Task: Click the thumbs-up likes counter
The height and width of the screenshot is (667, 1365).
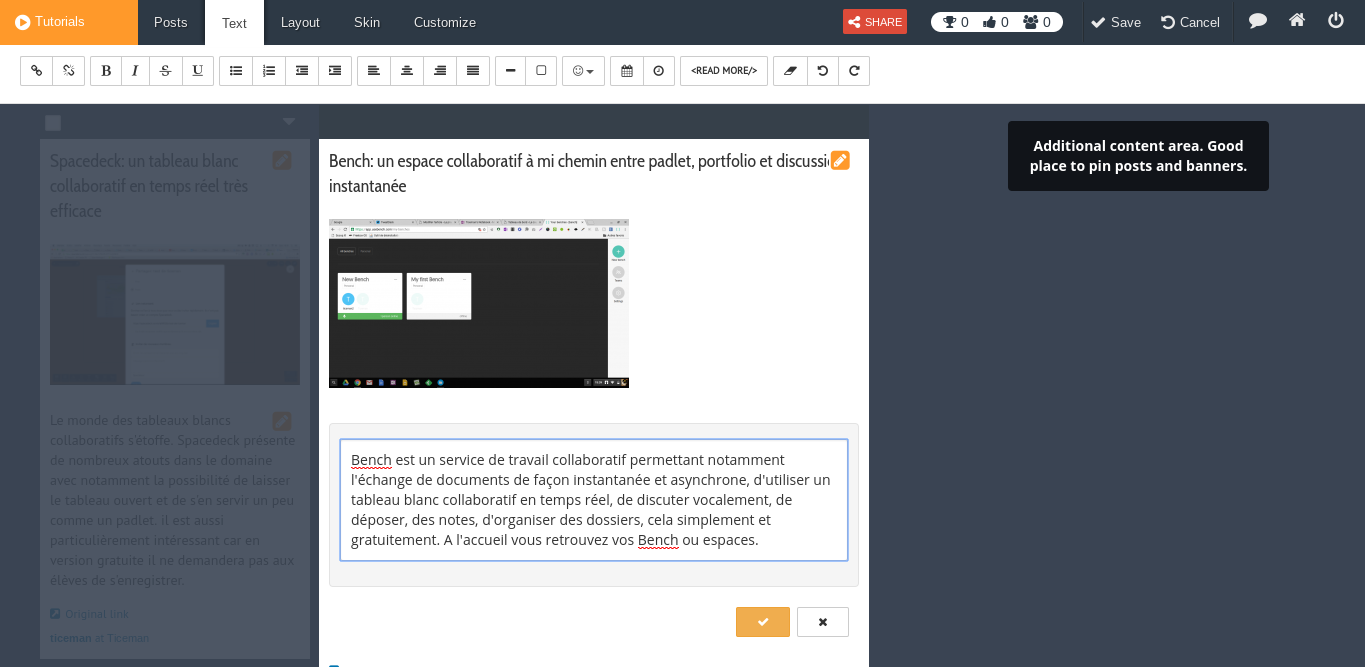Action: pos(996,22)
